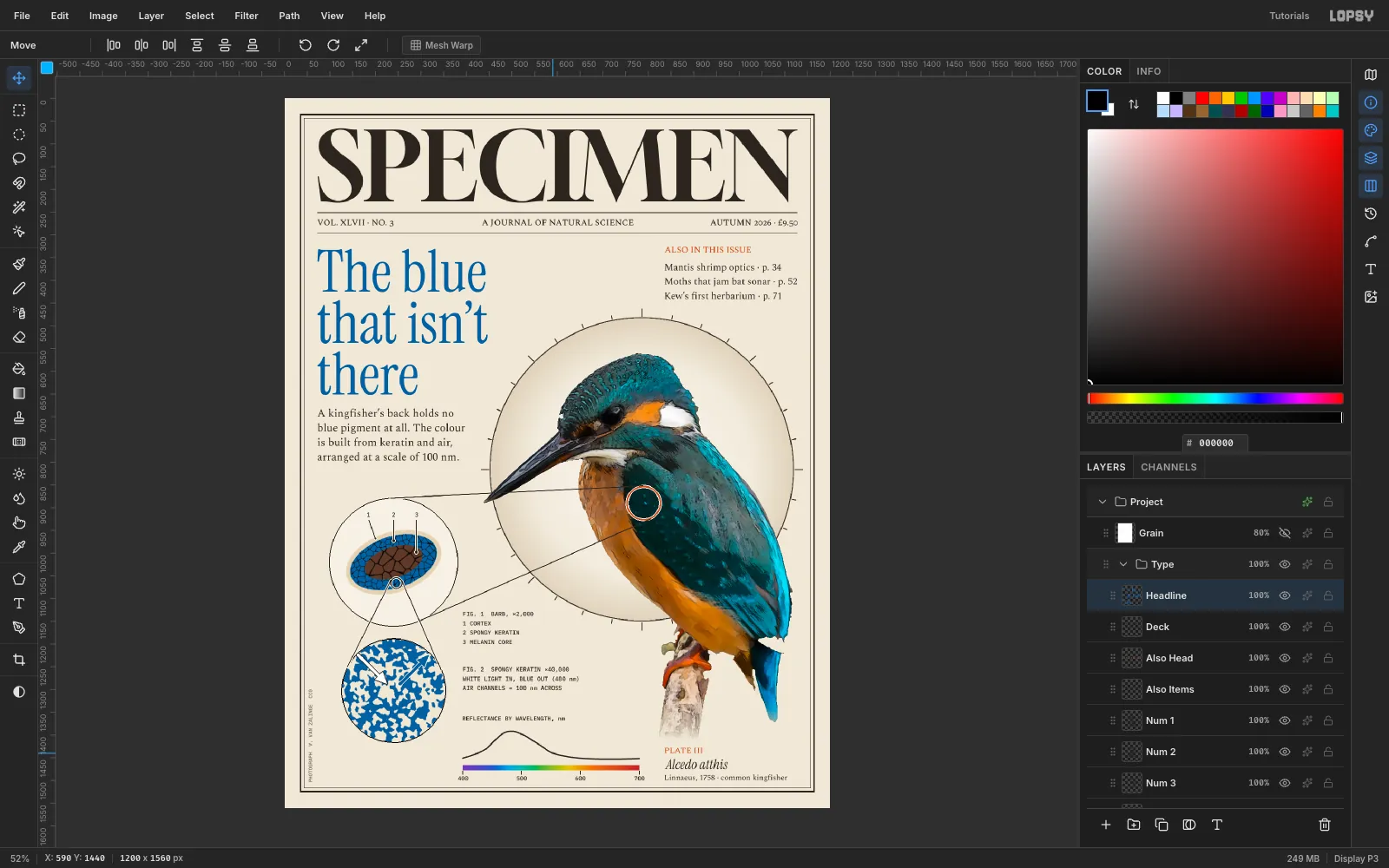Click the Mesh Warp button
Viewport: 1389px width, 868px height.
pos(442,45)
